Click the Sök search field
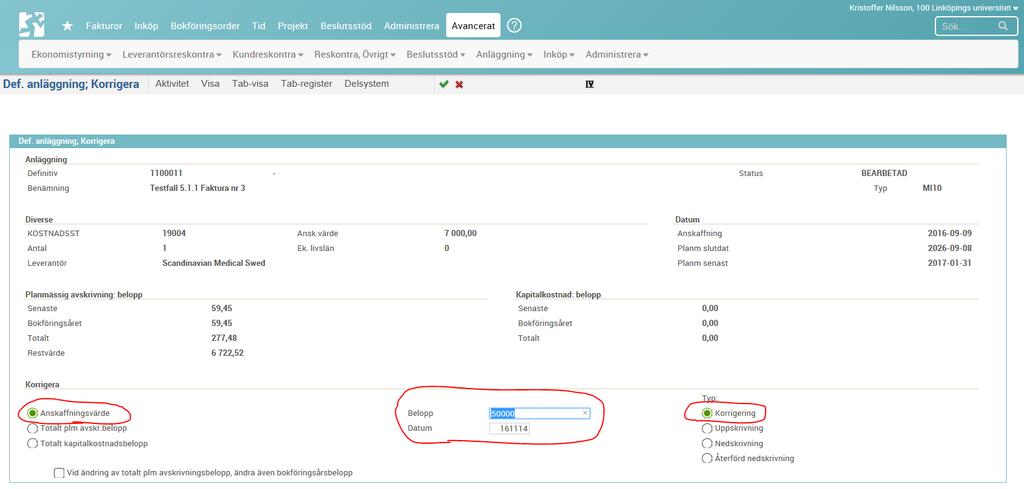The width and height of the screenshot is (1024, 489). 976,26
